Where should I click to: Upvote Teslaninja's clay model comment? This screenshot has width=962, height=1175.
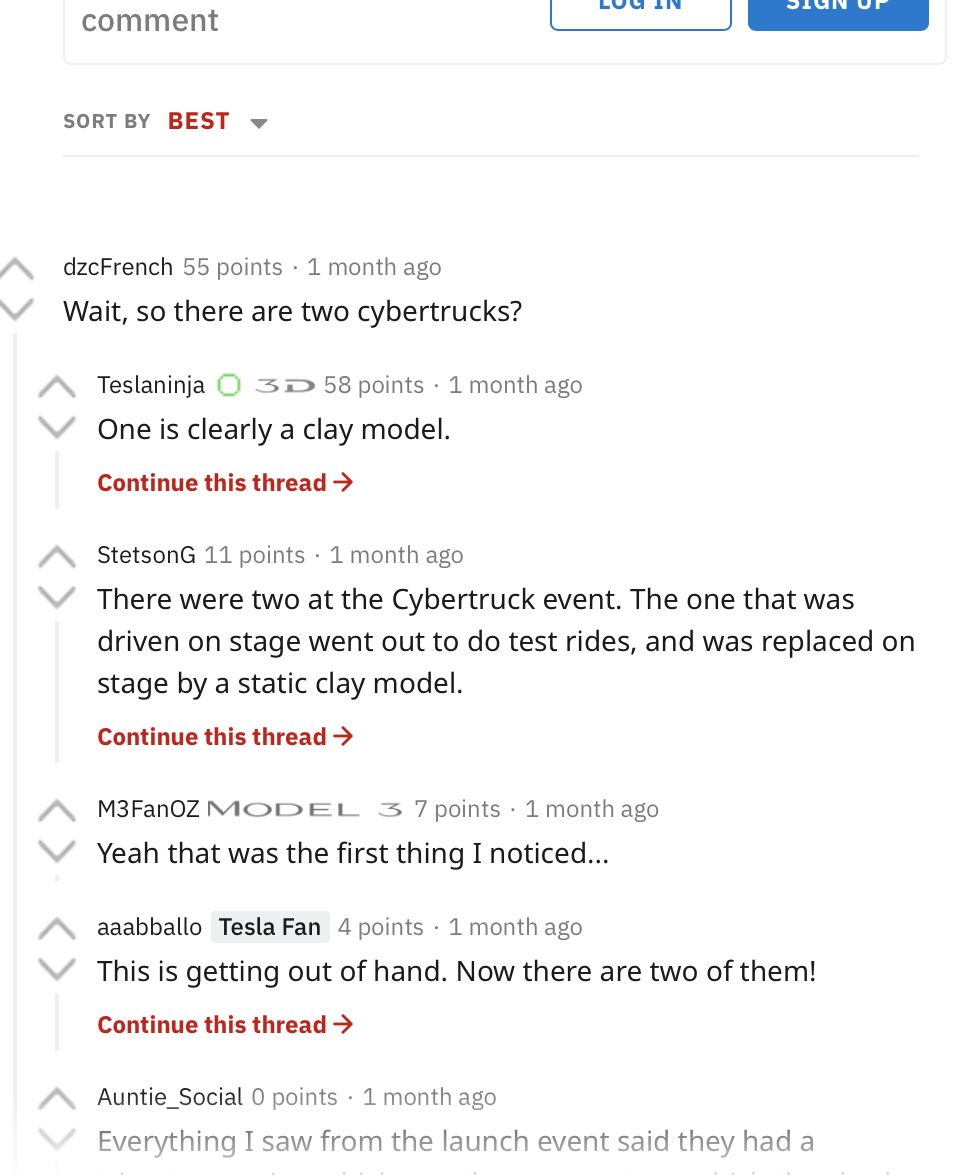[x=57, y=387]
